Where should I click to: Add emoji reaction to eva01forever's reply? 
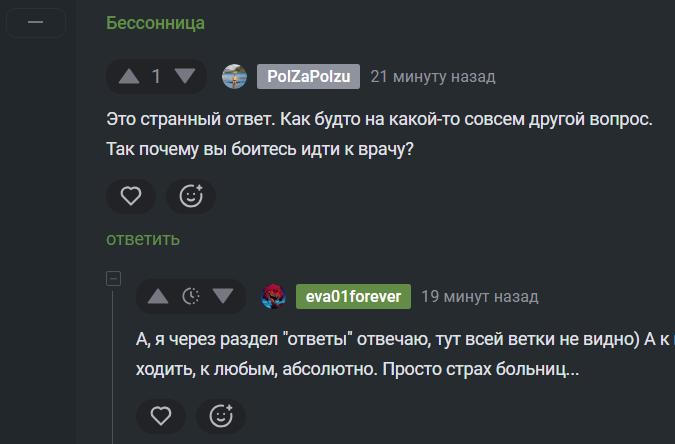click(x=221, y=415)
